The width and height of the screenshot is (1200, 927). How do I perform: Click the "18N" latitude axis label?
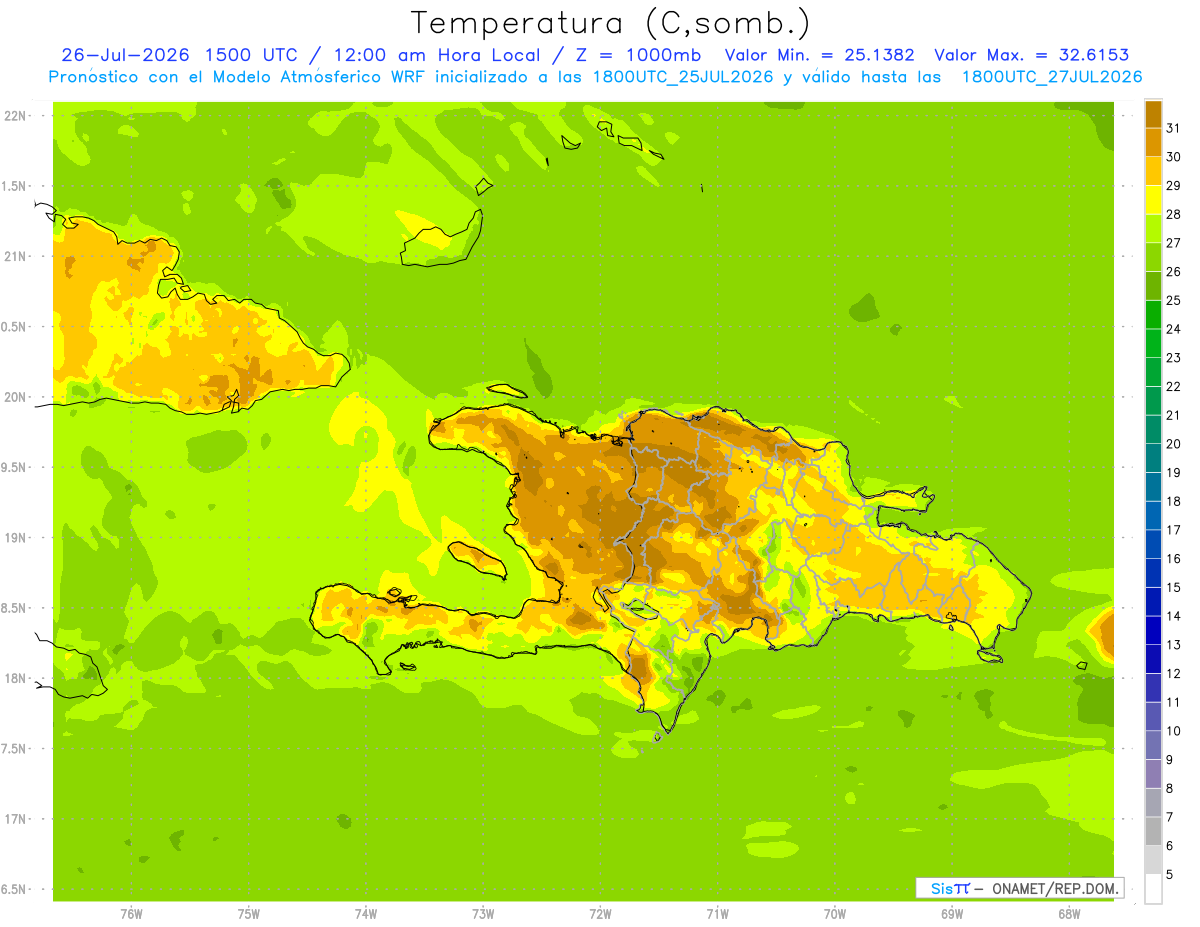point(14,678)
